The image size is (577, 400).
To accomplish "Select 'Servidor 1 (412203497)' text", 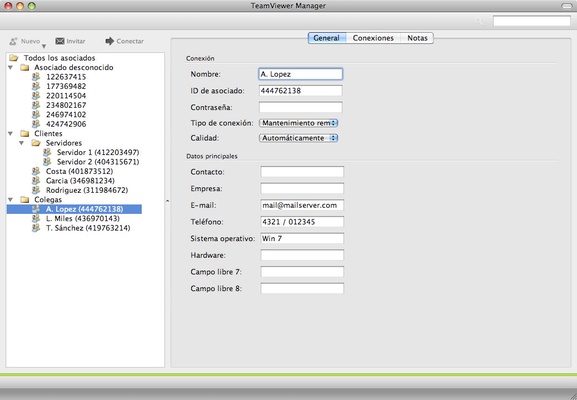I will click(98, 152).
